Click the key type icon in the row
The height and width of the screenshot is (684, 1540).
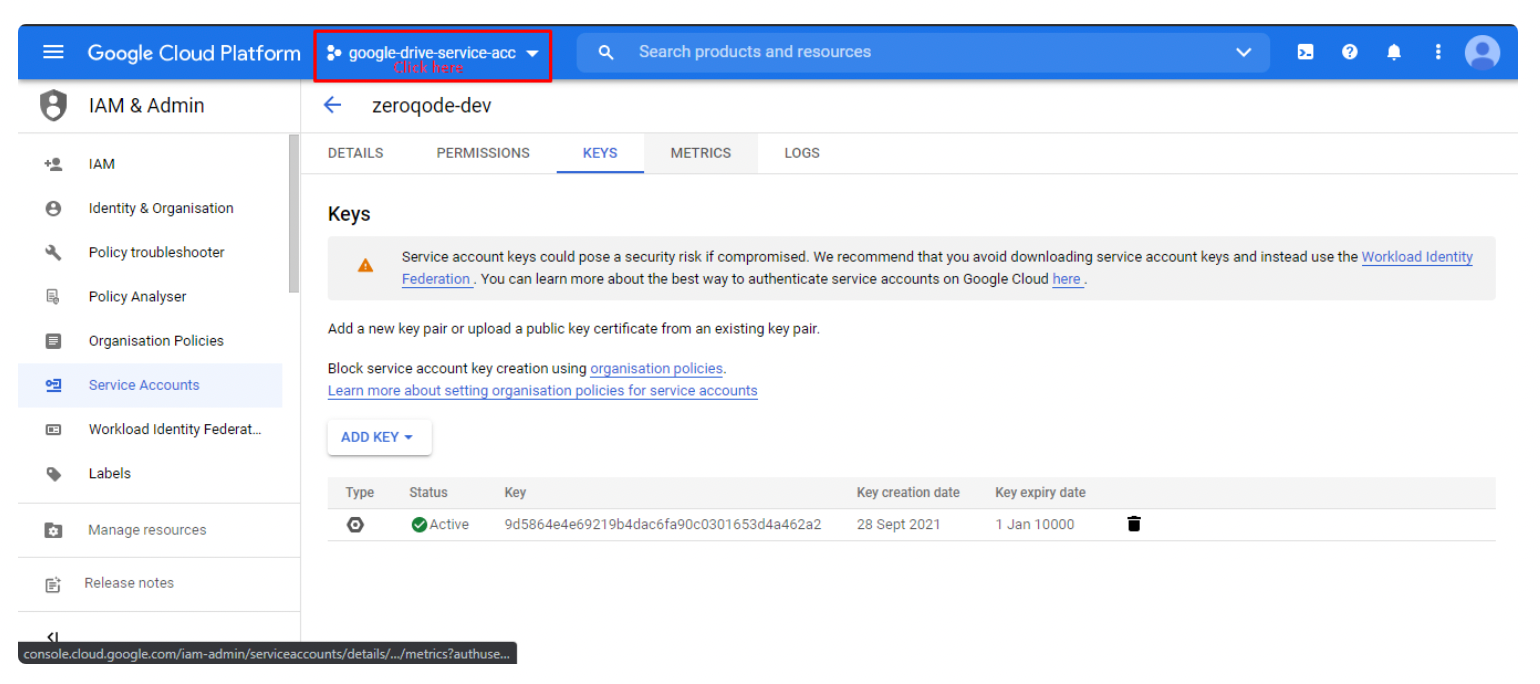(x=355, y=524)
